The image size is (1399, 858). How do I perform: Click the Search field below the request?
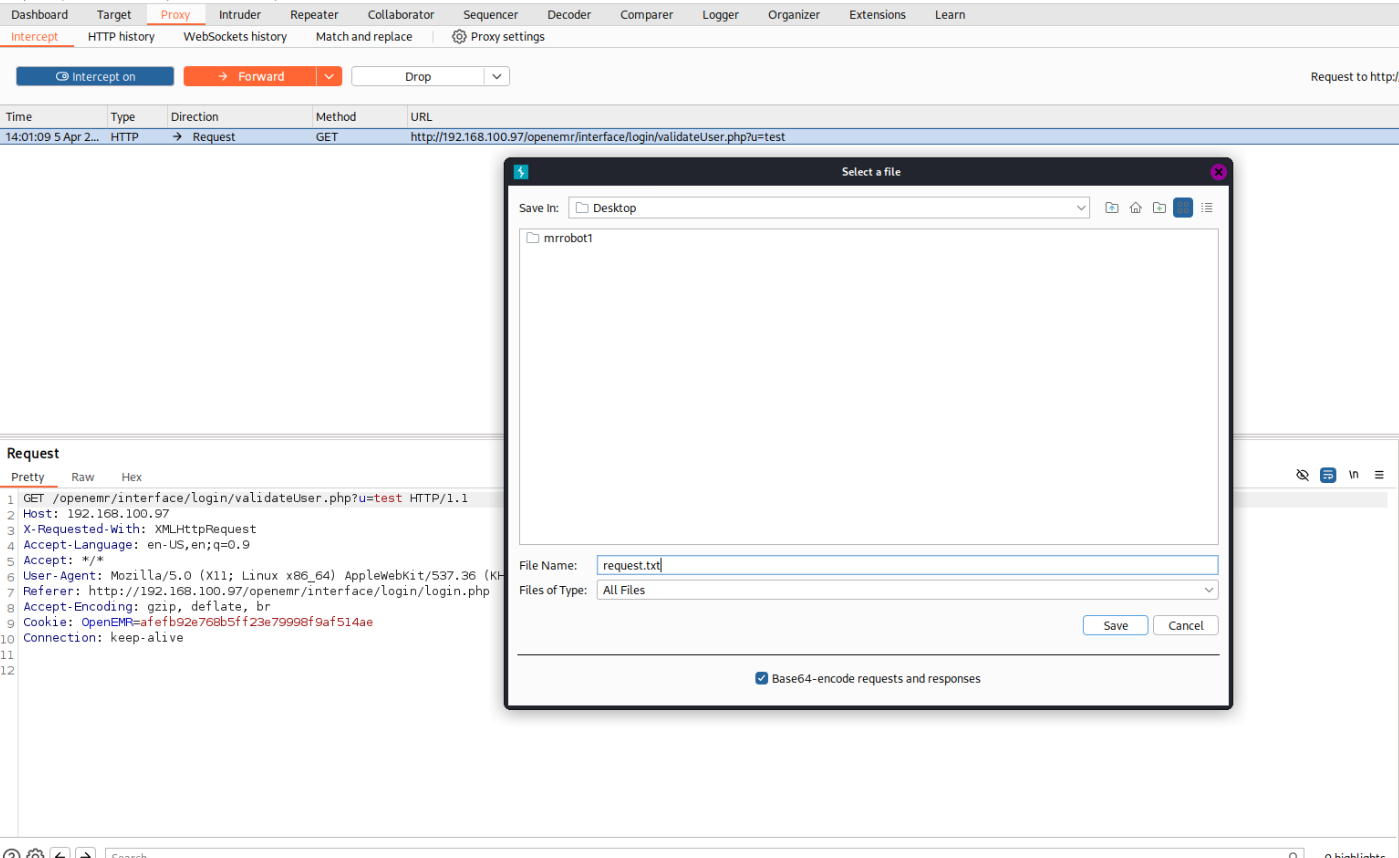click(704, 855)
